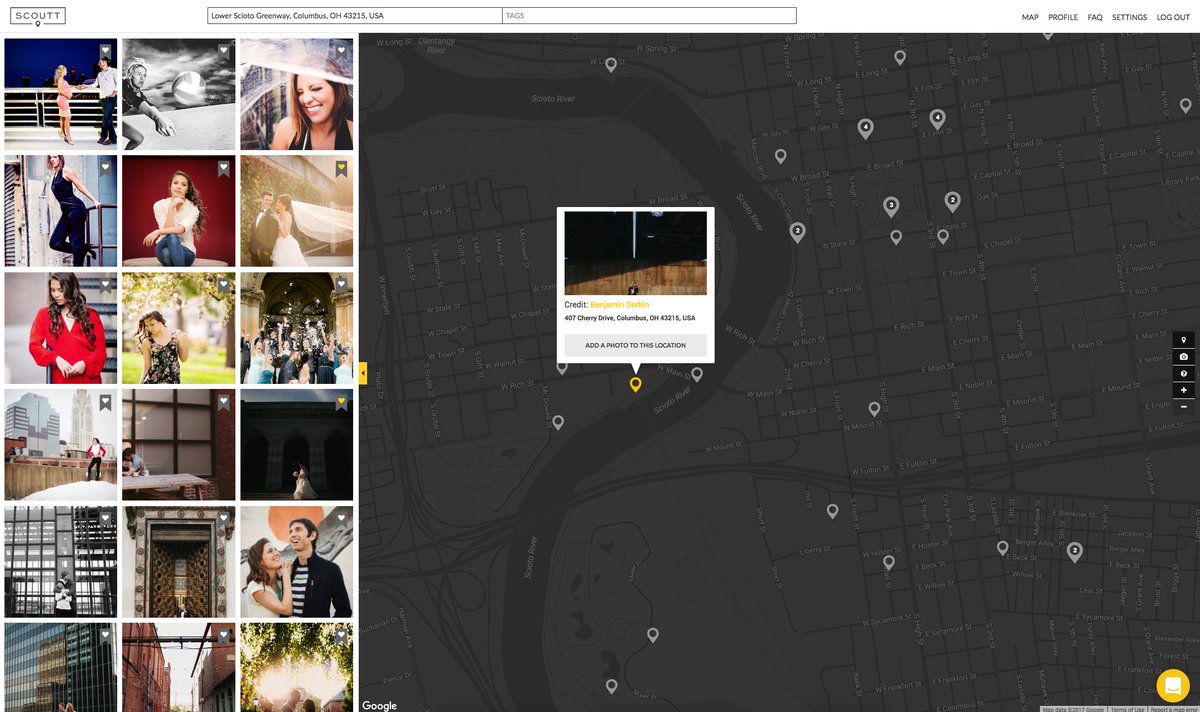Open the cluster pin numbered 3

[891, 207]
